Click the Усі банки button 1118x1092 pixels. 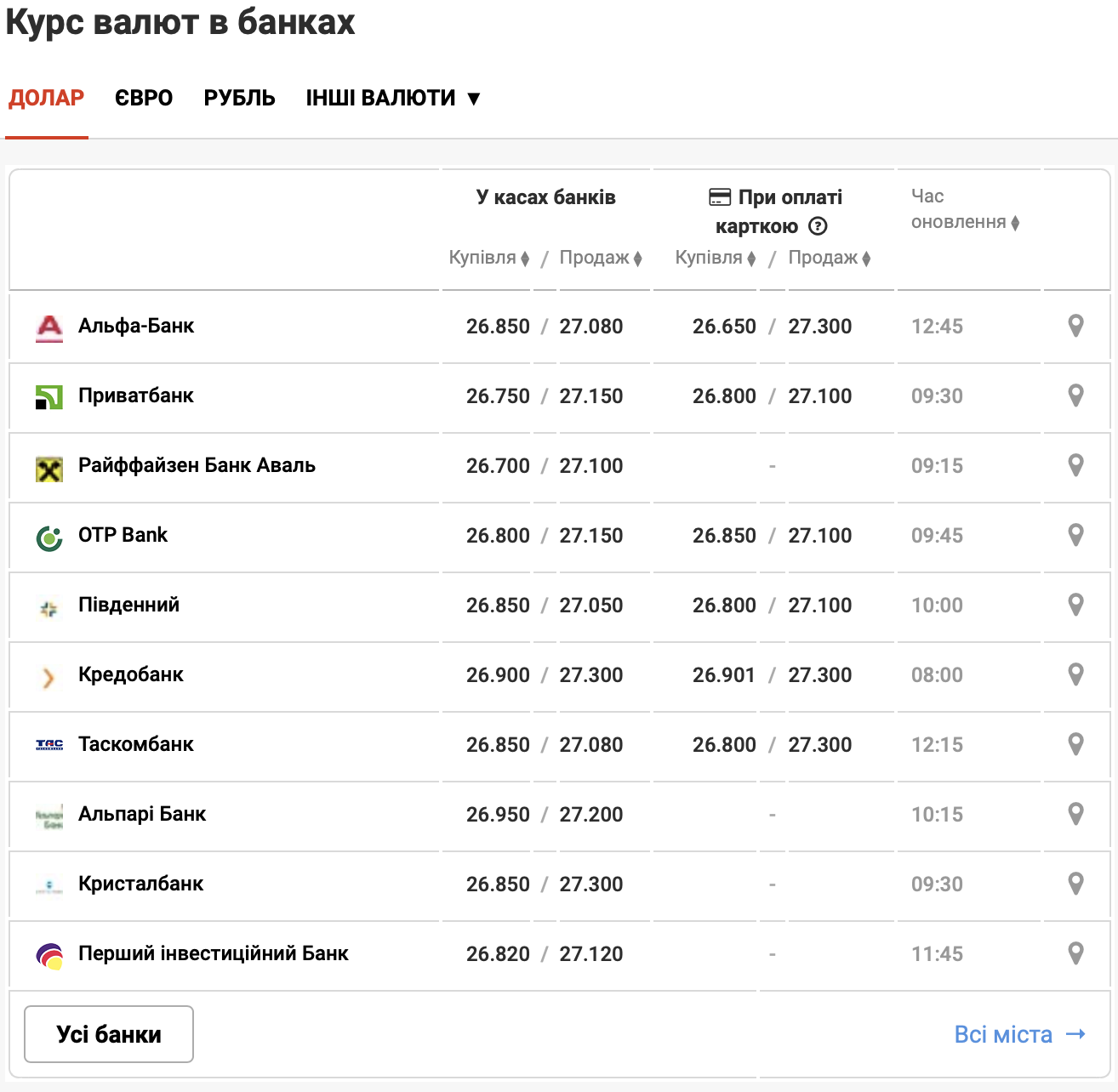pos(109,1034)
